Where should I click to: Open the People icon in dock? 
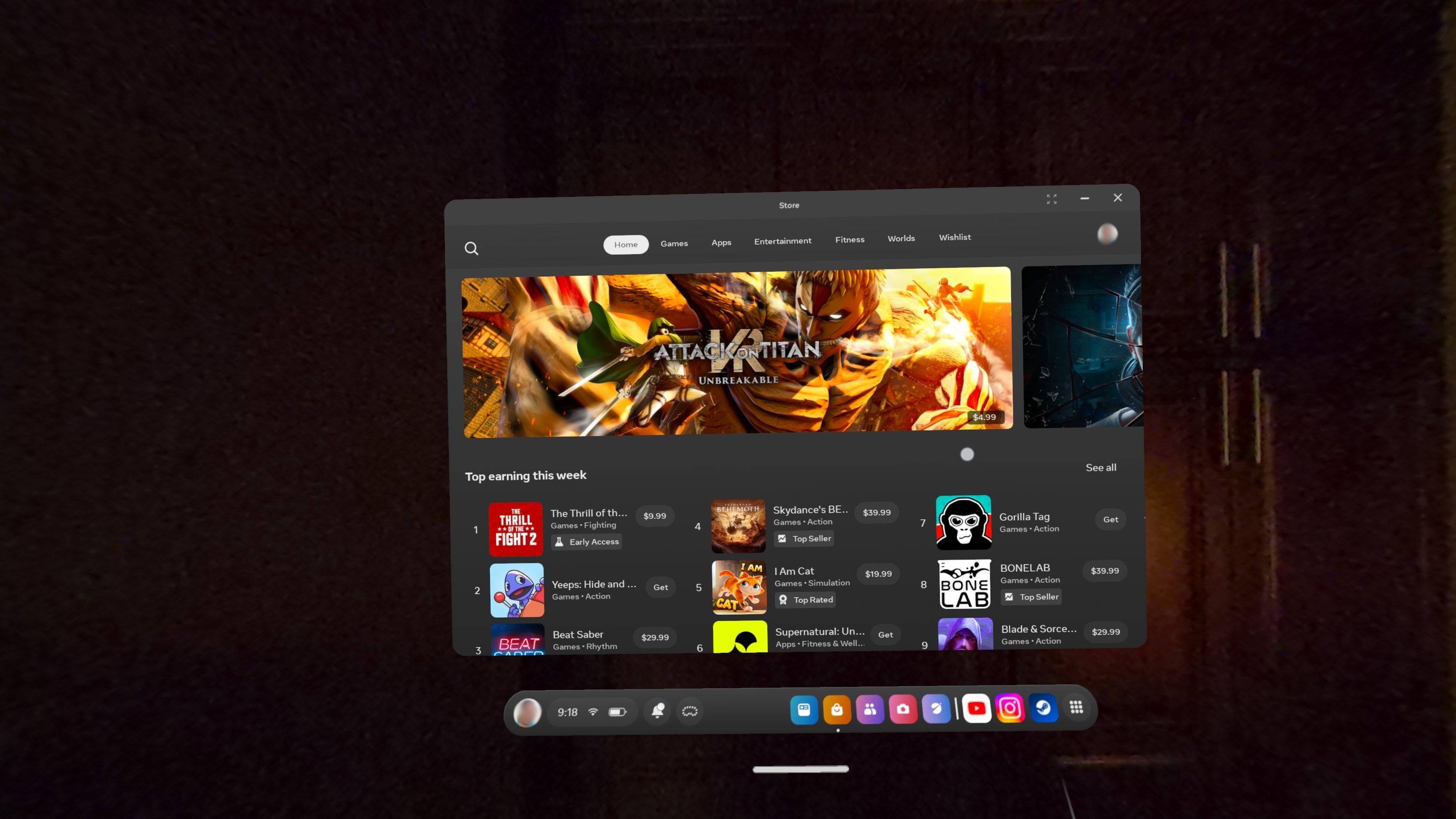[x=870, y=709]
